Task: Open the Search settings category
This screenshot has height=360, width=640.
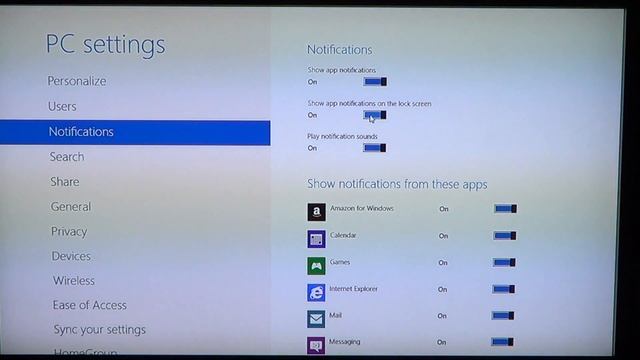Action: pos(67,157)
